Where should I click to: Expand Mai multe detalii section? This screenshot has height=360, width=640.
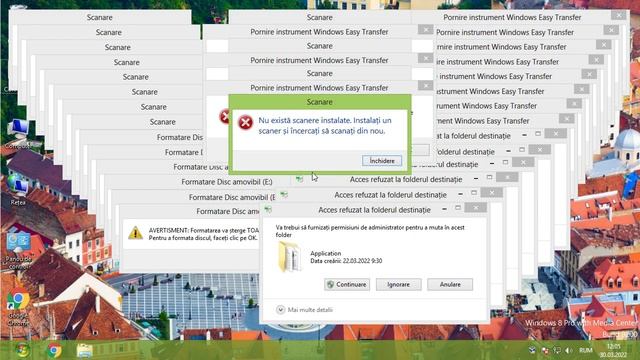click(x=304, y=310)
